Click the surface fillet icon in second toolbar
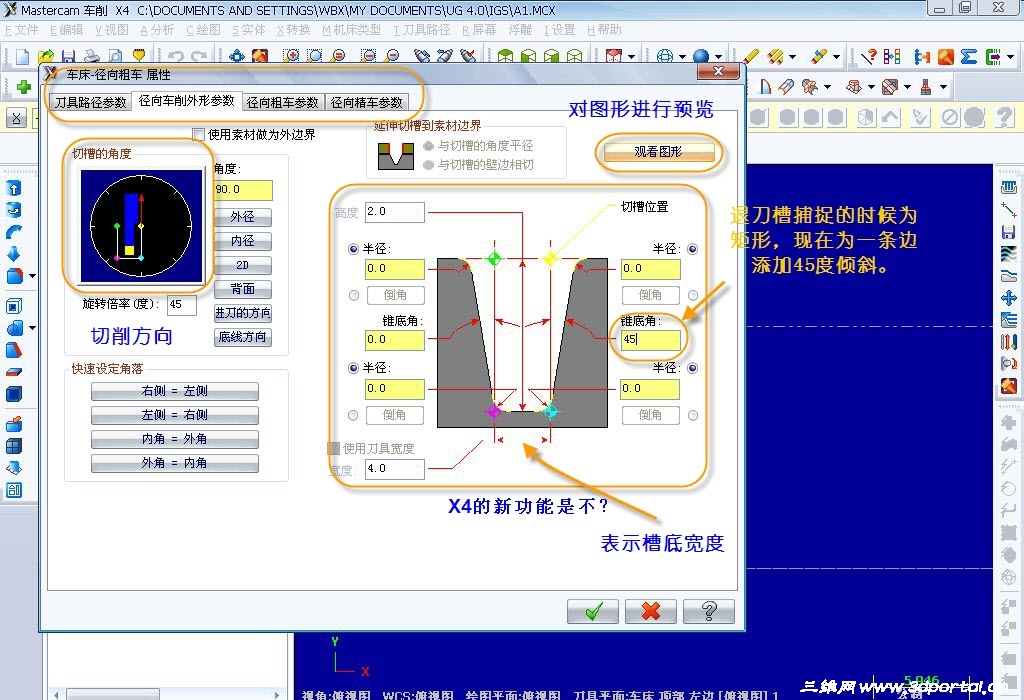This screenshot has height=700, width=1024. coord(786,86)
